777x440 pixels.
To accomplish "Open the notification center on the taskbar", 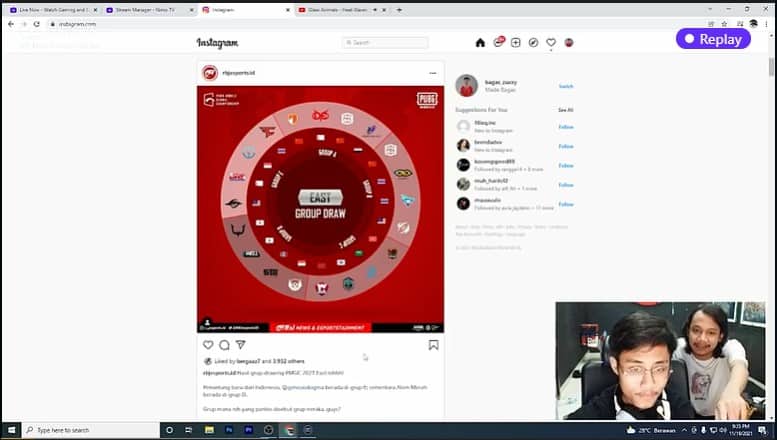I will tap(762, 430).
